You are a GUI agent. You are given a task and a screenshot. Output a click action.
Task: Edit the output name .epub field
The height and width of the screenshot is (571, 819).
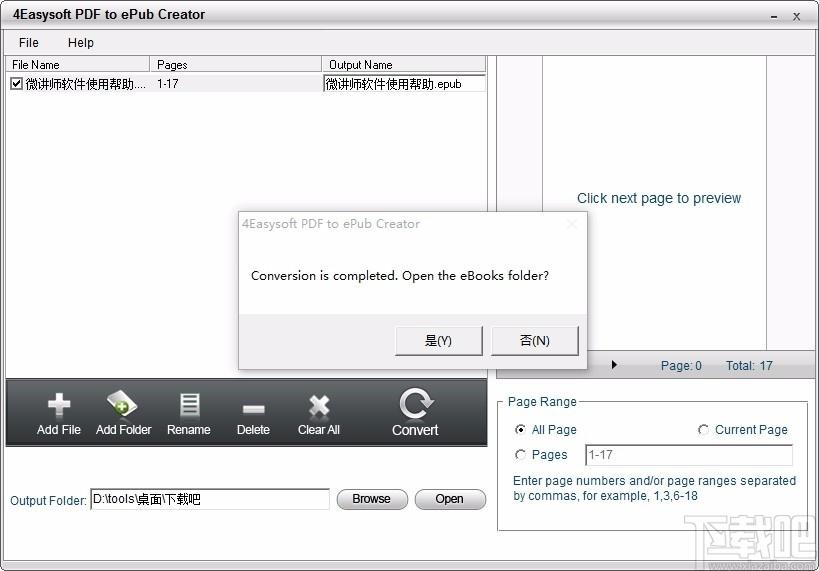click(x=404, y=84)
